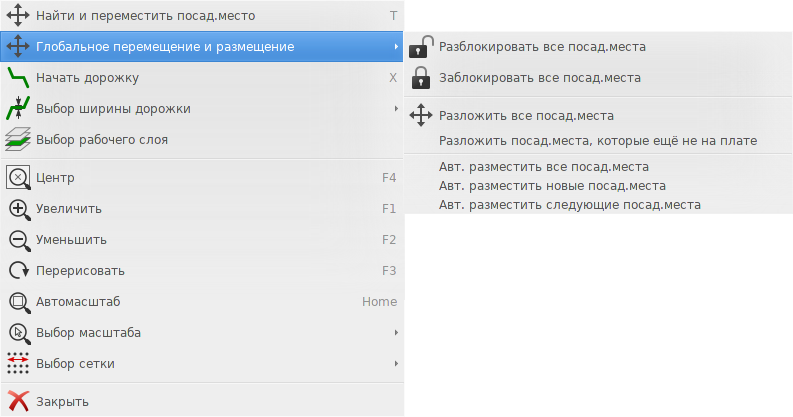Click the F2 shortcut hint

(x=389, y=240)
